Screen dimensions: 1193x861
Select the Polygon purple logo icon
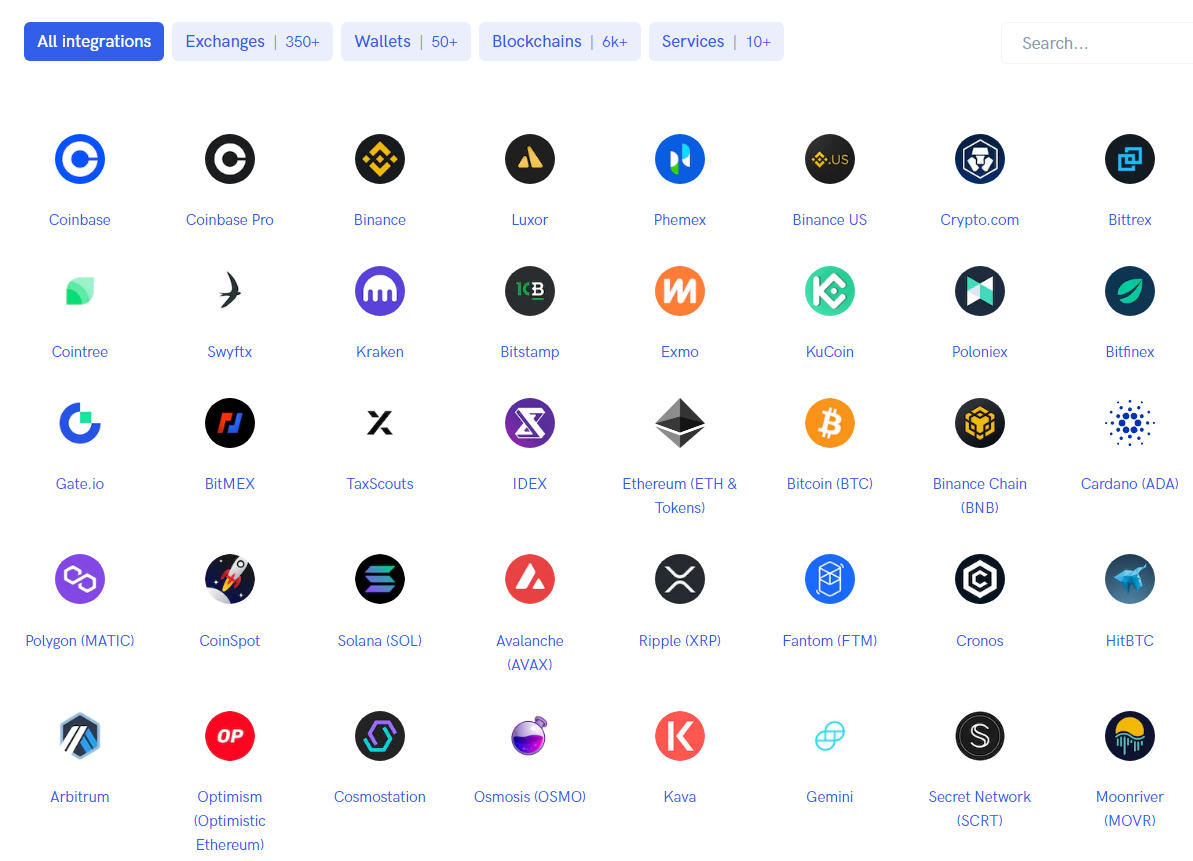point(80,579)
